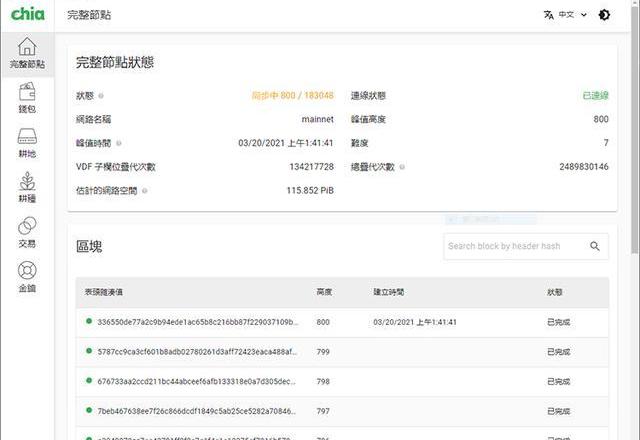The height and width of the screenshot is (440, 640).
Task: Select block hash starting with 676733aa
Action: 197,382
